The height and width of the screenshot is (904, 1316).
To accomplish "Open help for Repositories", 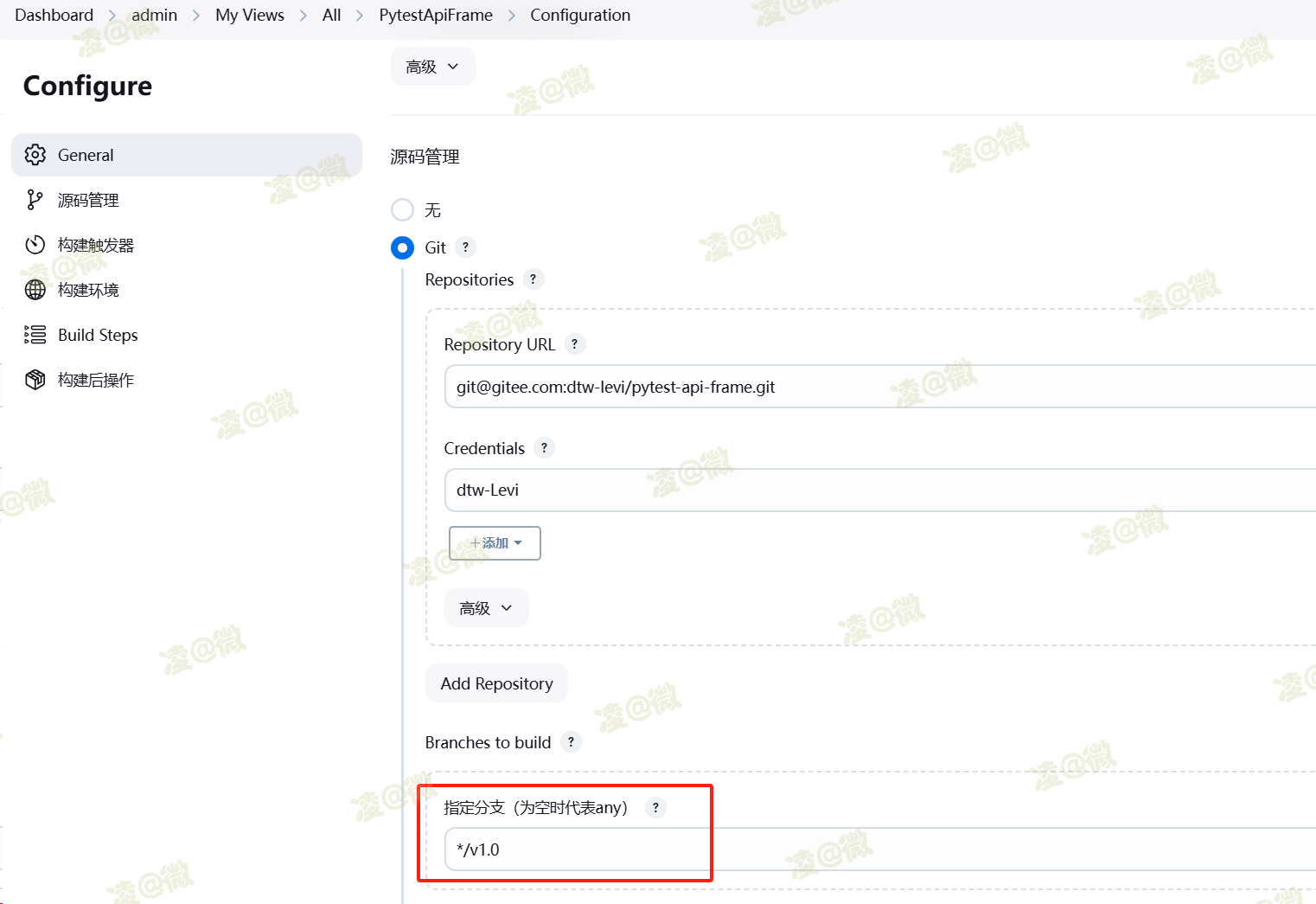I will tap(533, 279).
